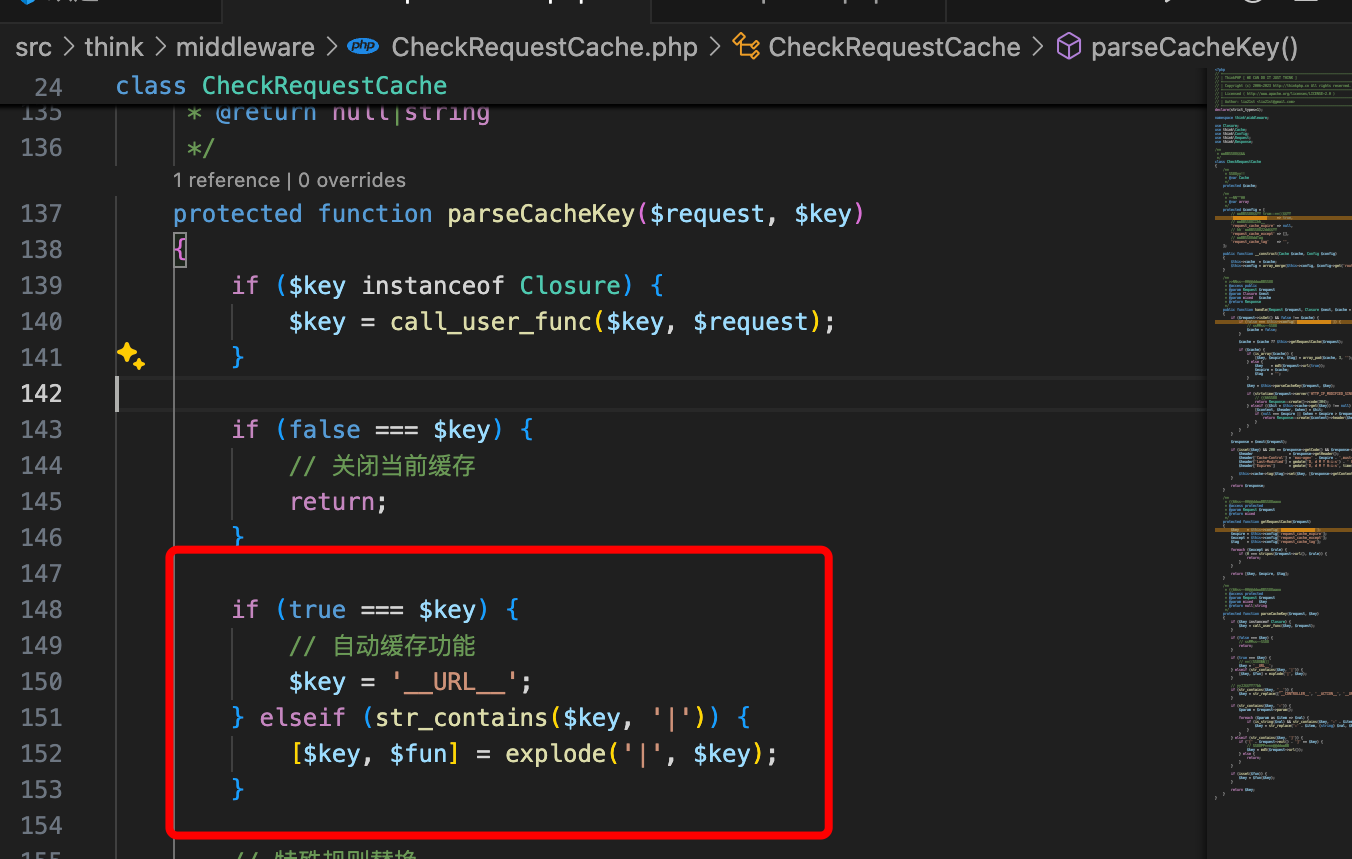Select the CheckRequestCache class breadcrumb
Viewport: 1352px width, 859px height.
pyautogui.click(x=894, y=47)
